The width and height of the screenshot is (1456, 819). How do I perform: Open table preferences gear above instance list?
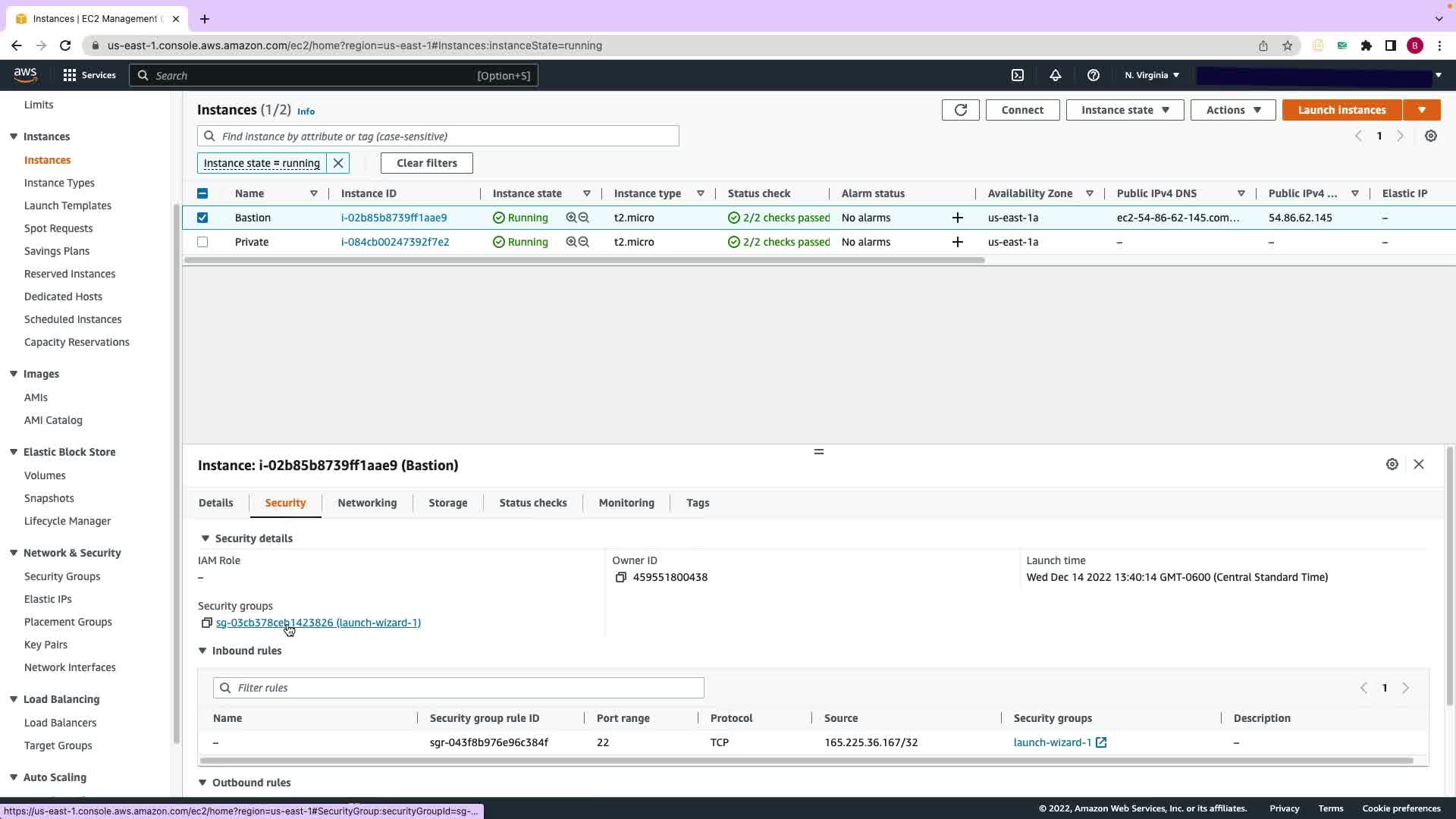click(x=1430, y=136)
